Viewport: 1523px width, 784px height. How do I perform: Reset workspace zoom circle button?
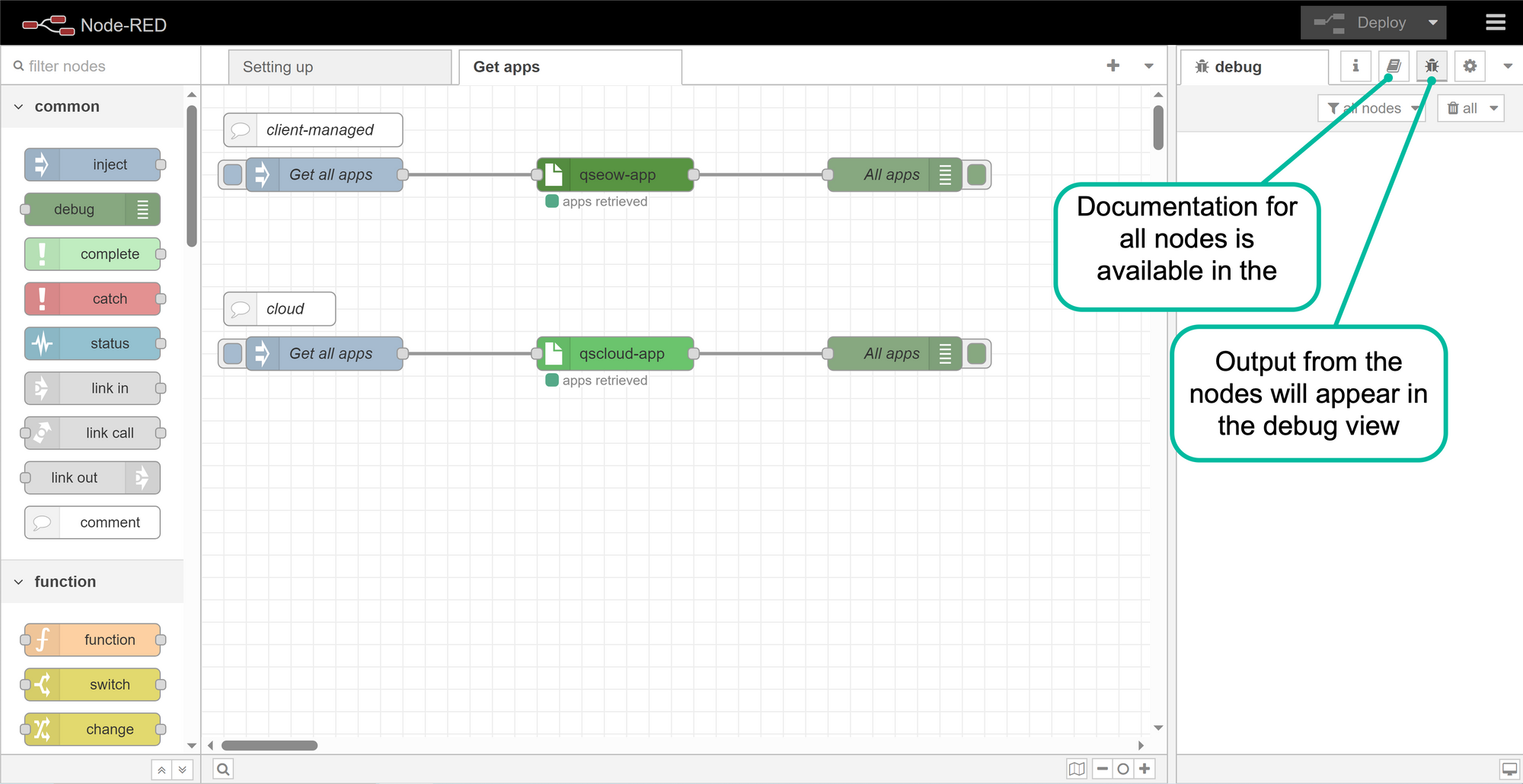pyautogui.click(x=1123, y=769)
